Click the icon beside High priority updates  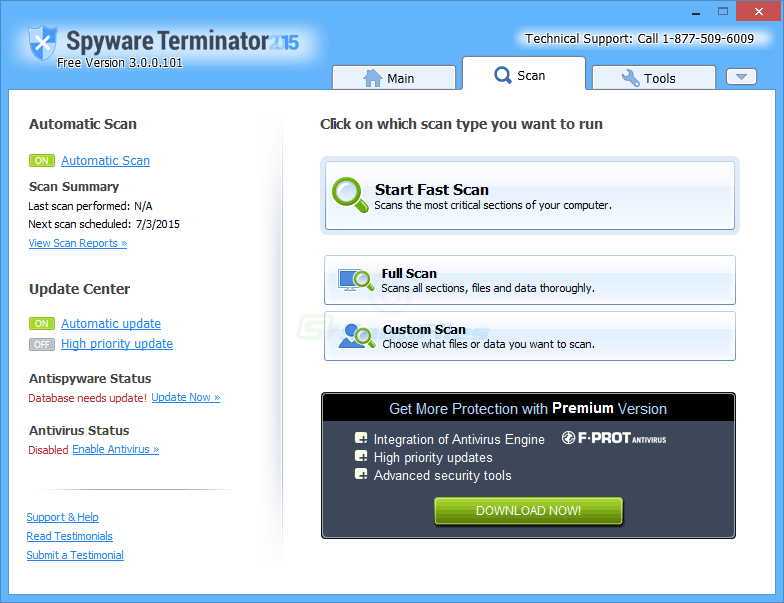(x=361, y=456)
